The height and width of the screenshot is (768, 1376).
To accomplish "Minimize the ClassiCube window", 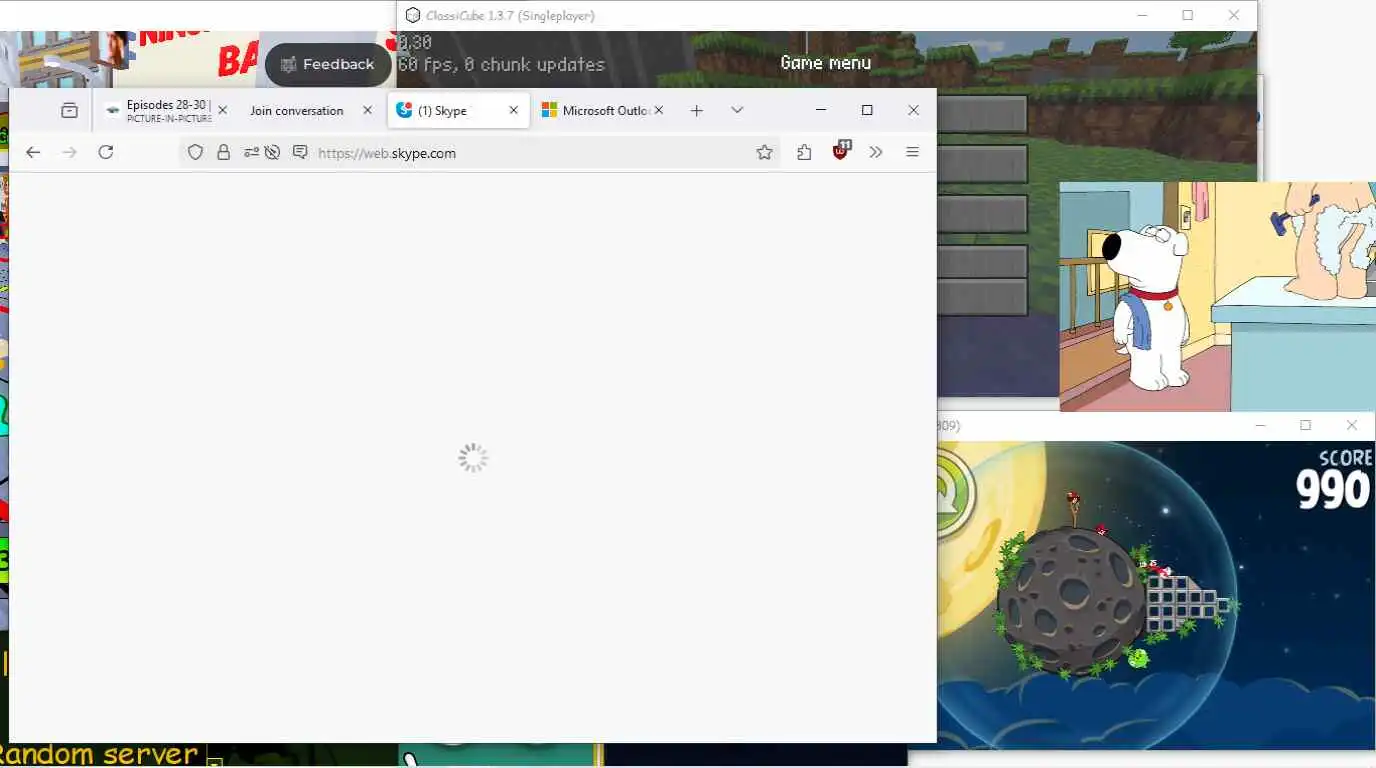I will [1142, 15].
